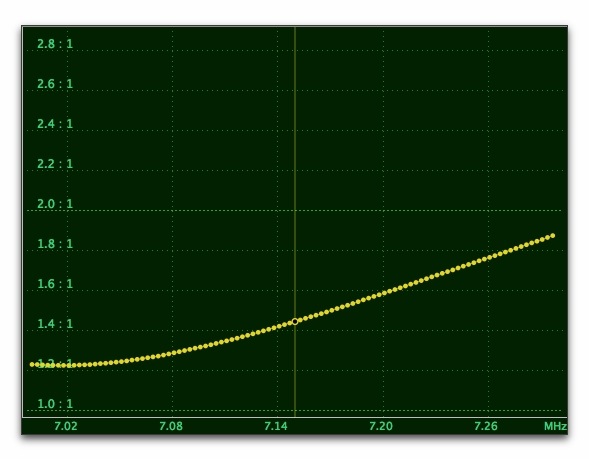This screenshot has width=589, height=459.
Task: Click the 2.6 : 1 SWR axis label
Action: pyautogui.click(x=55, y=84)
